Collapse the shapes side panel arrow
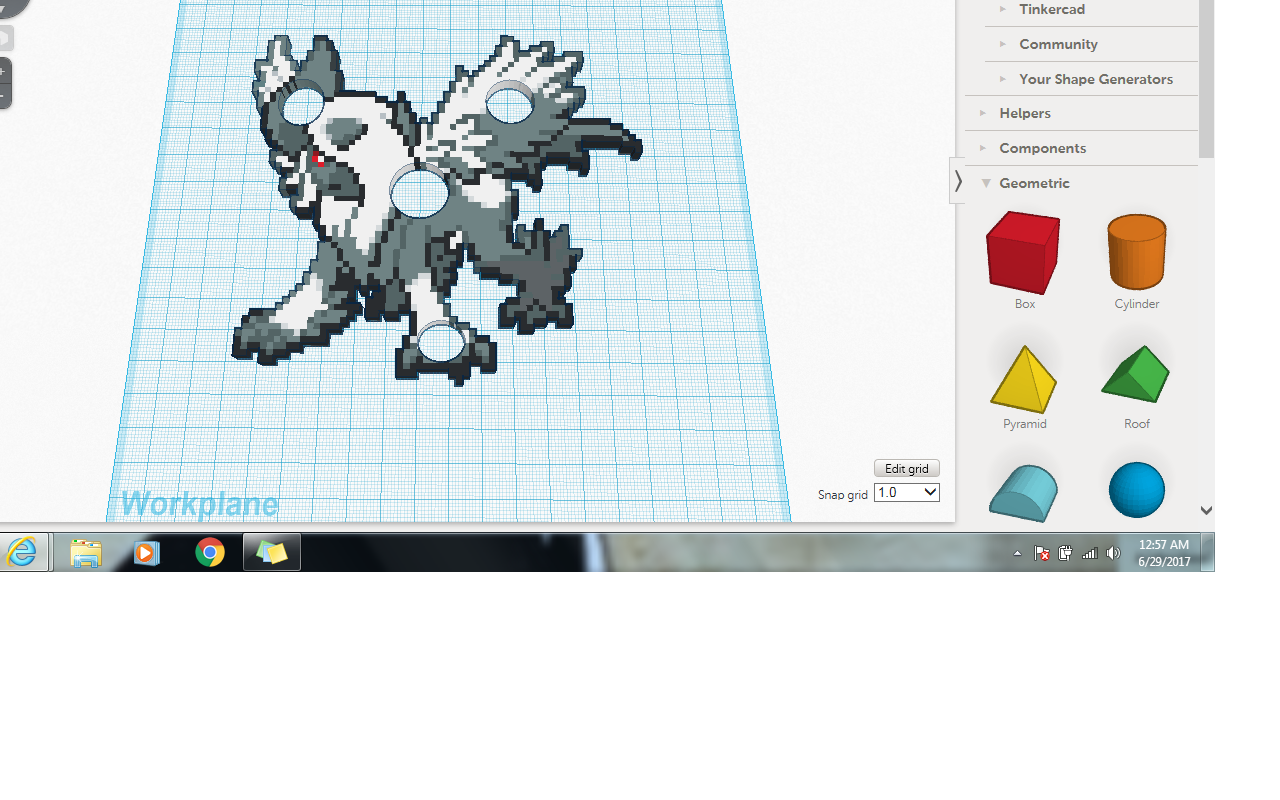 958,181
